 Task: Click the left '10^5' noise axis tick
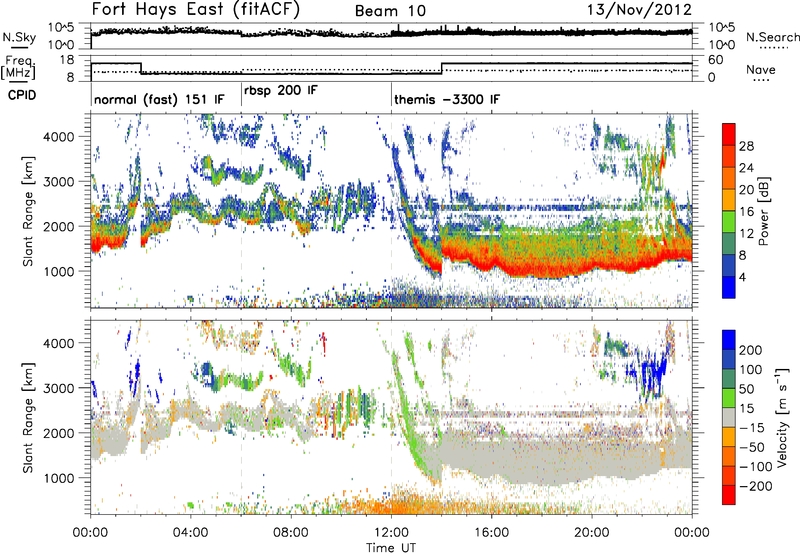(61, 28)
